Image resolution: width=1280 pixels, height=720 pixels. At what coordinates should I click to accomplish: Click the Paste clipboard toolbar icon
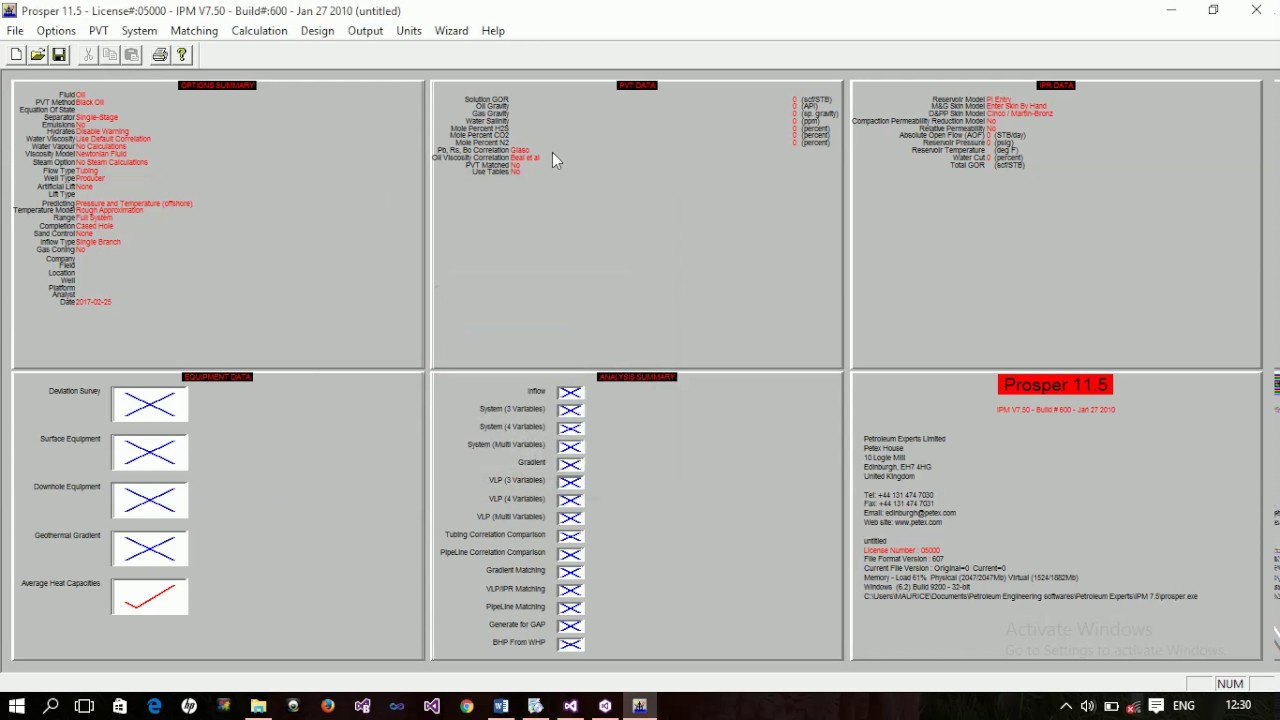pyautogui.click(x=131, y=55)
